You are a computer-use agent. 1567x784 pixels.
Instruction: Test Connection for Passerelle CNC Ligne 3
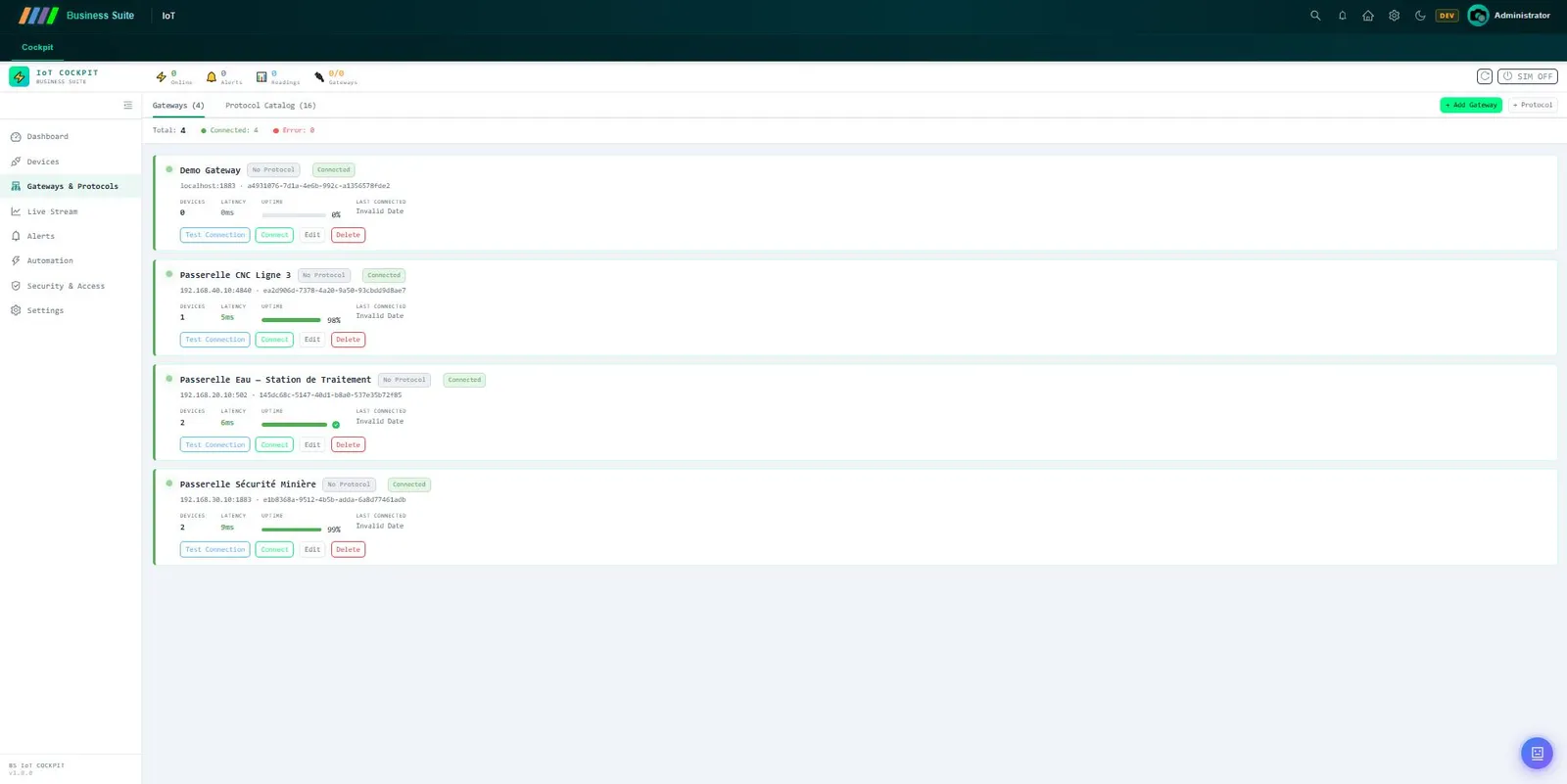click(214, 340)
